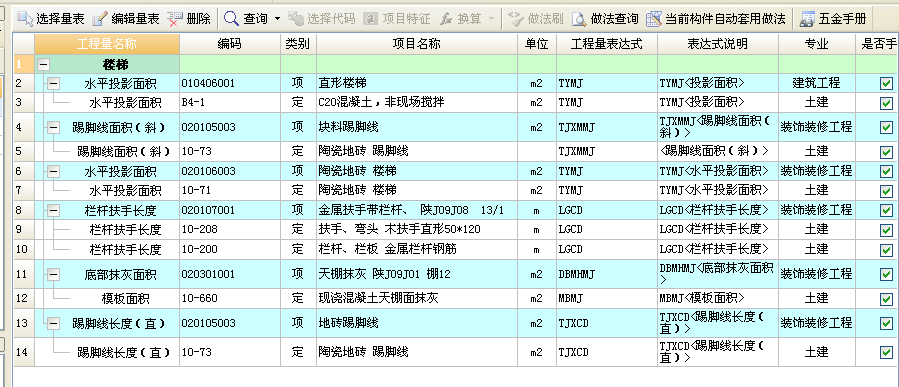Click the 选择代码 toolbar icon
899x387 pixels.
point(296,19)
